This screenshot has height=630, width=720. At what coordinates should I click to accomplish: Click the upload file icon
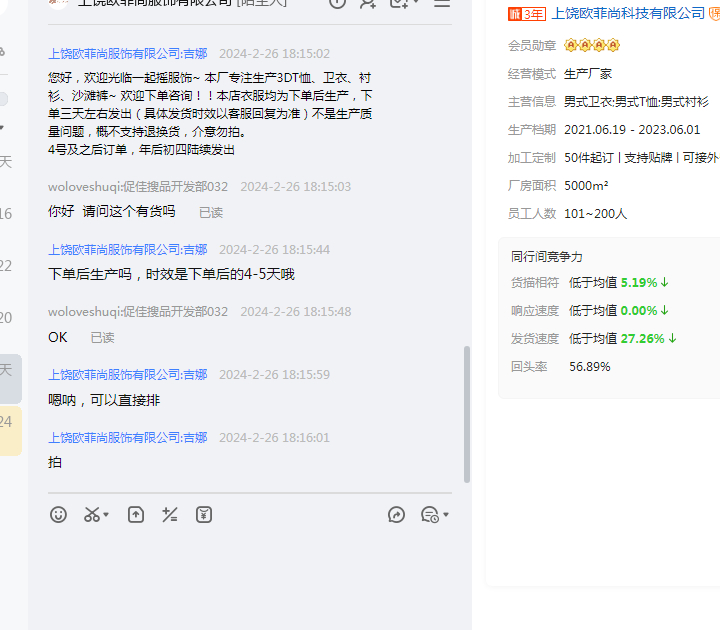136,514
